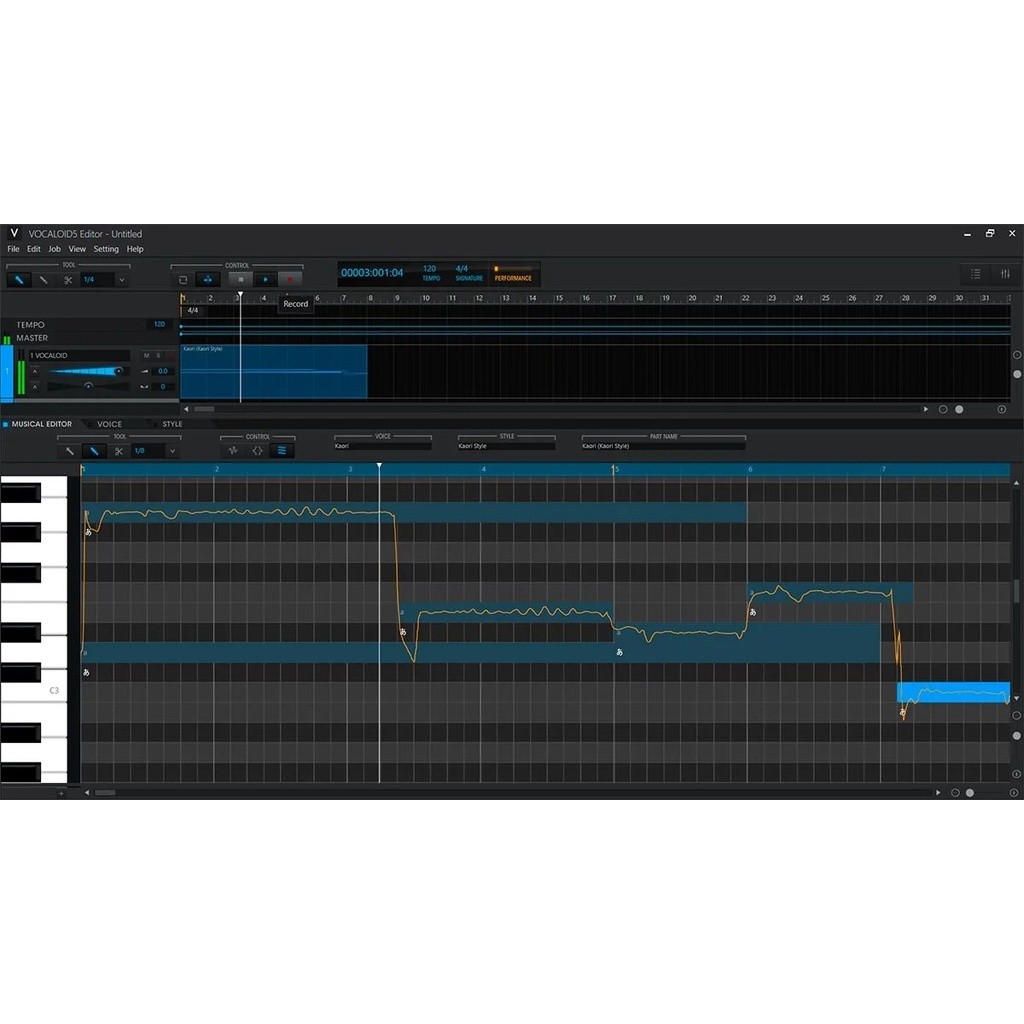Click the pan value 0 field
The height and width of the screenshot is (1024, 1024).
[x=163, y=387]
